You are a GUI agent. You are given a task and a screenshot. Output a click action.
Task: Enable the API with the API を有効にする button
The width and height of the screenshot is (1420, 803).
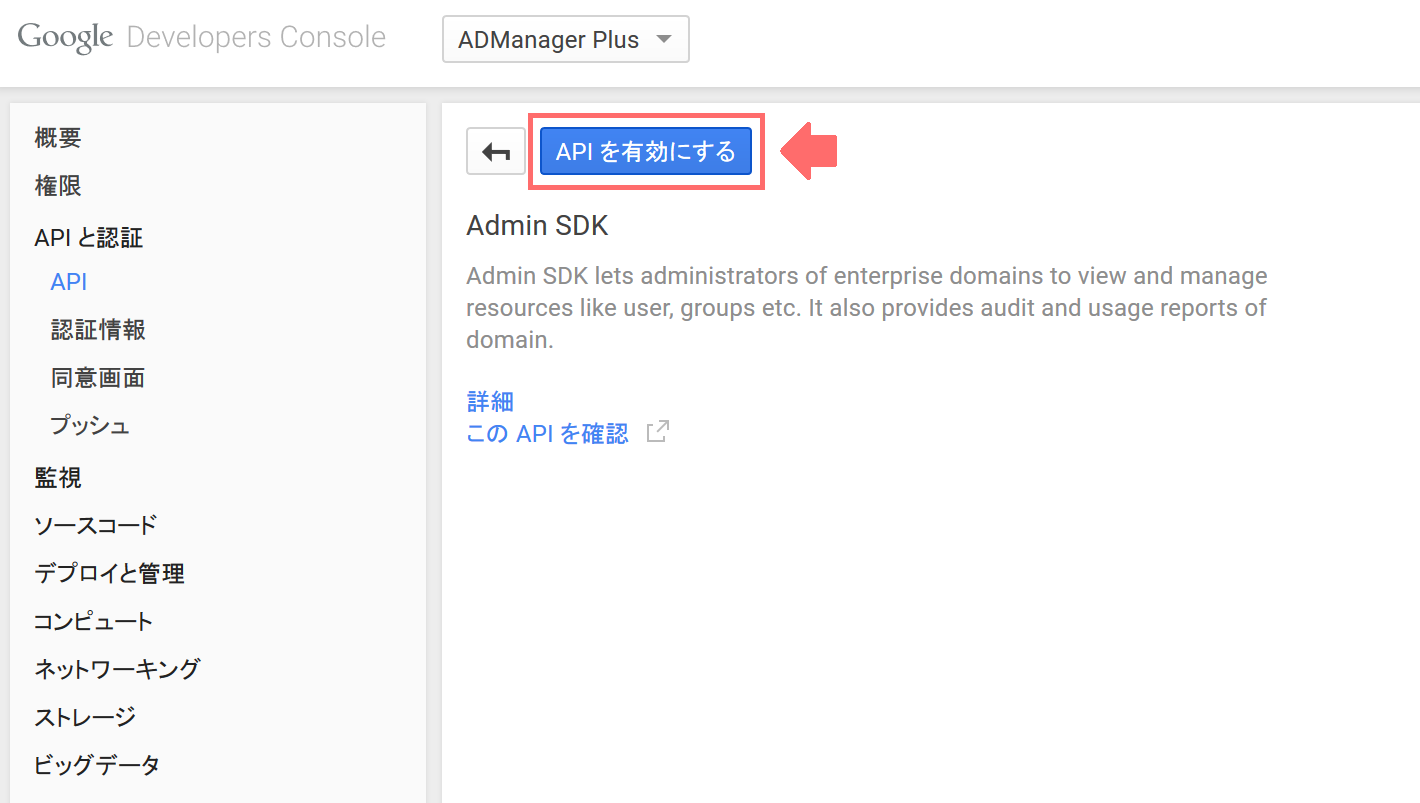(x=645, y=150)
